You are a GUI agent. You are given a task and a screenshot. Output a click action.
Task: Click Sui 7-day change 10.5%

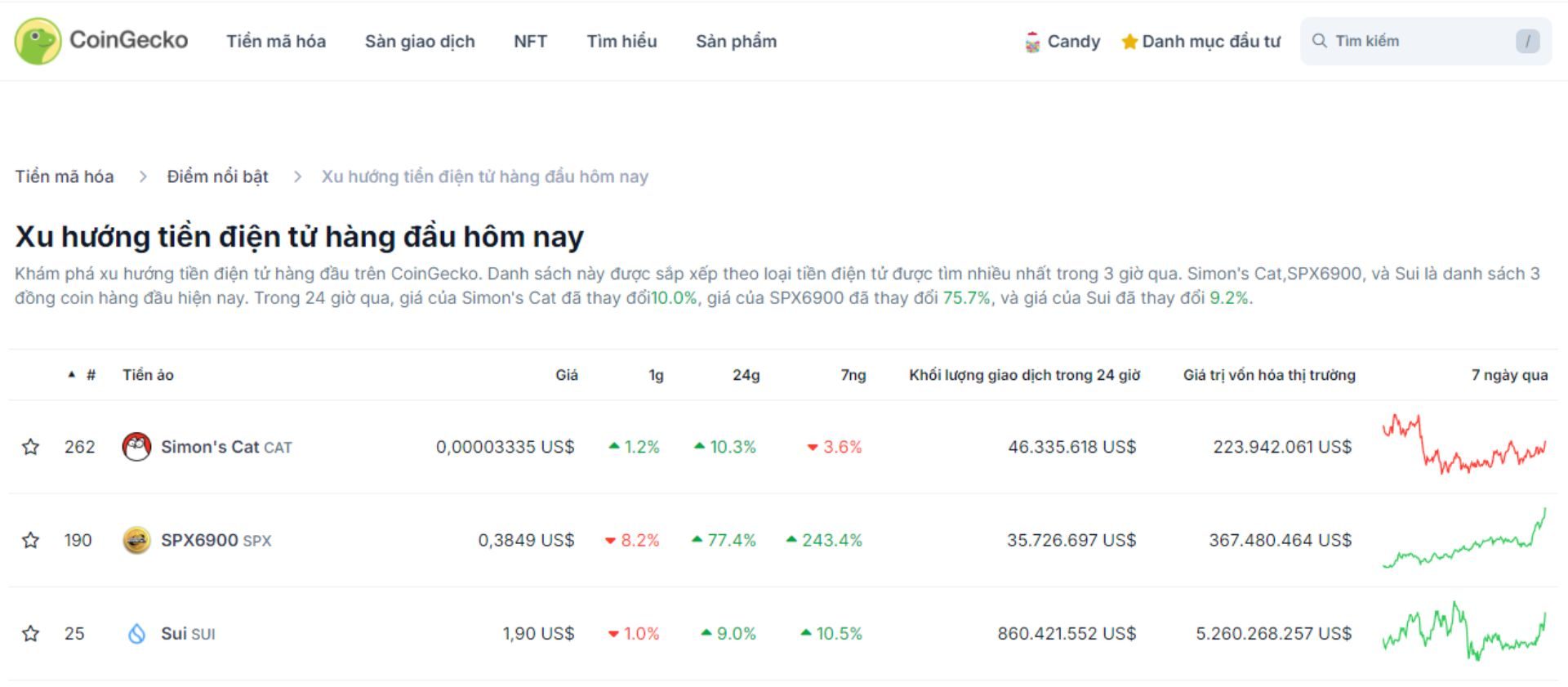pyautogui.click(x=831, y=633)
